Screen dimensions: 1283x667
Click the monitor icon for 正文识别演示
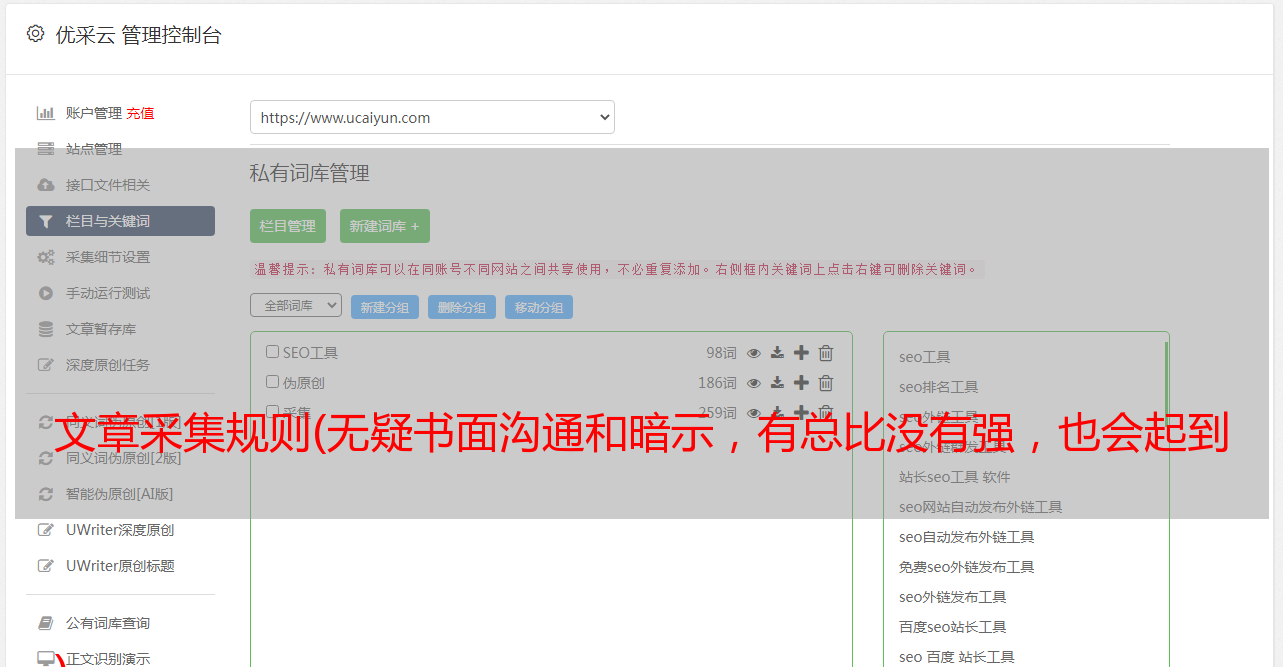[x=46, y=659]
